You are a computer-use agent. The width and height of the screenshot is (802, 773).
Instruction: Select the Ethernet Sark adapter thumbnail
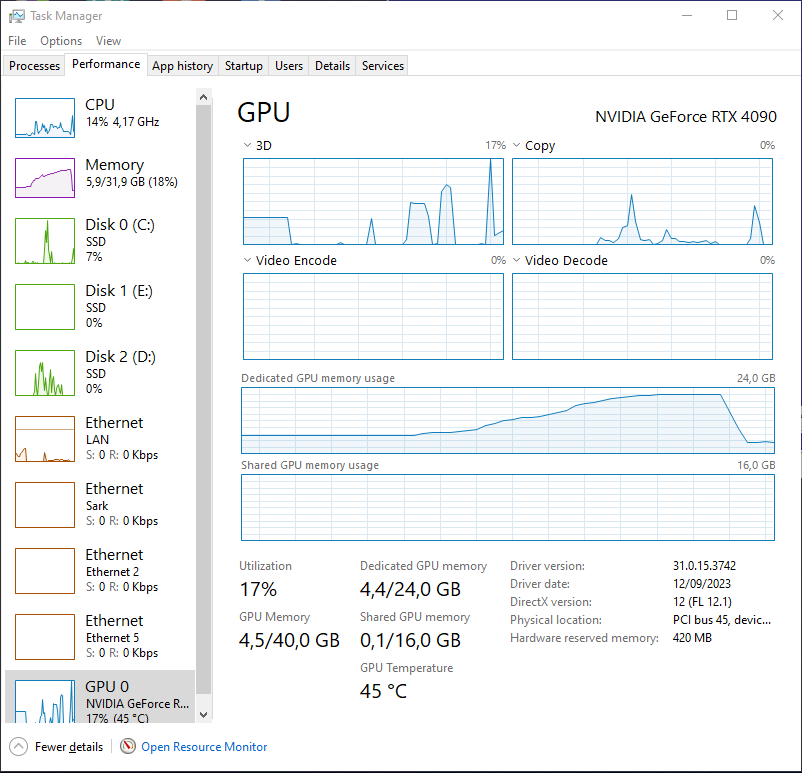point(45,505)
